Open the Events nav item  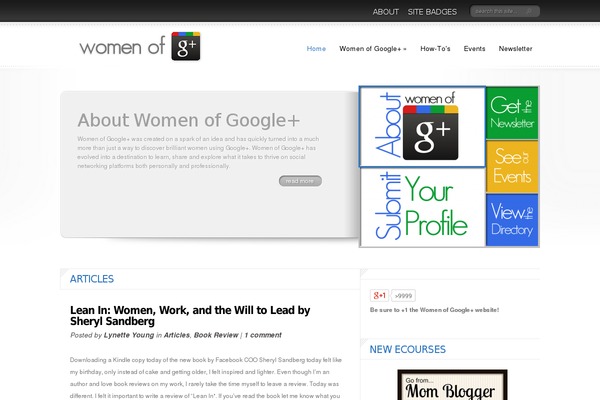474,49
